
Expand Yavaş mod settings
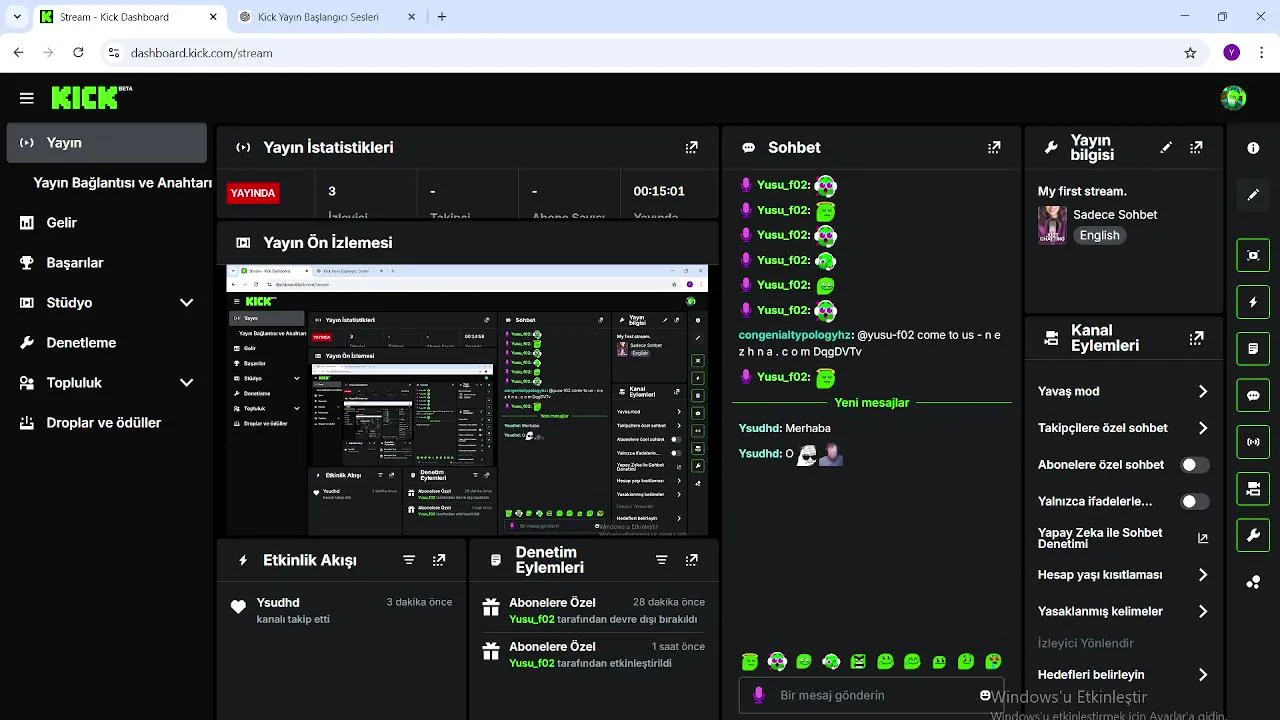(x=1203, y=391)
